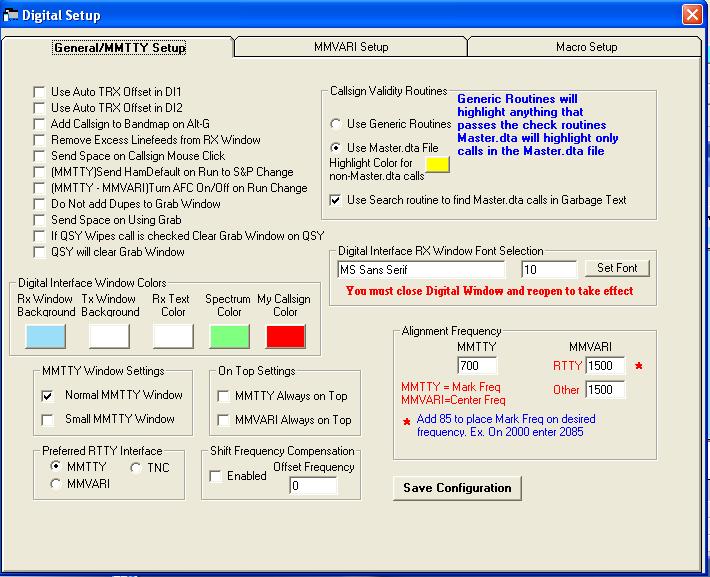The image size is (710, 577).
Task: Click the Save Configuration button
Action: coord(457,488)
